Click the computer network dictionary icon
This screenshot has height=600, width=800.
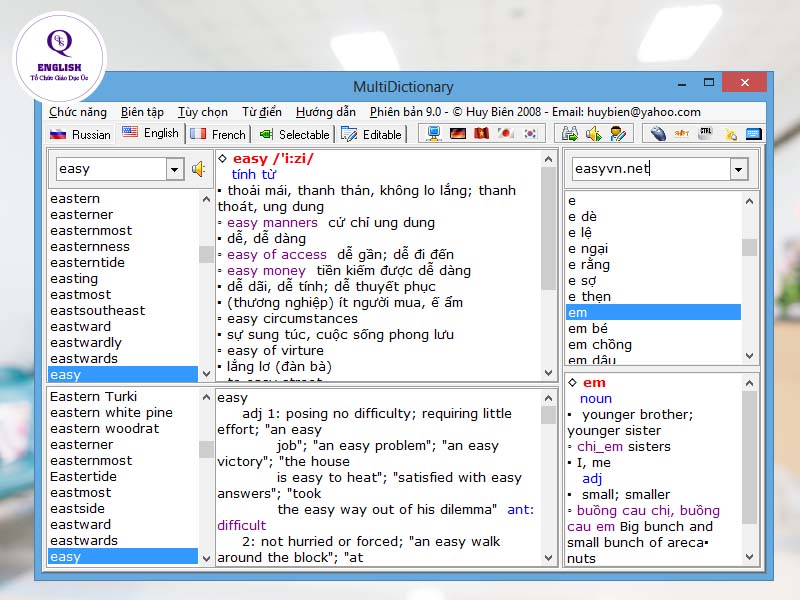pyautogui.click(x=434, y=134)
